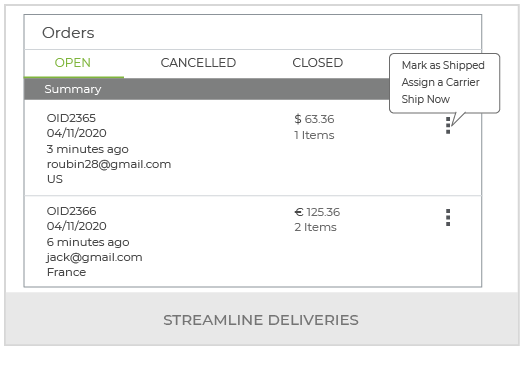Switch to the CLOSED tab
This screenshot has height=373, width=525.
(x=318, y=63)
